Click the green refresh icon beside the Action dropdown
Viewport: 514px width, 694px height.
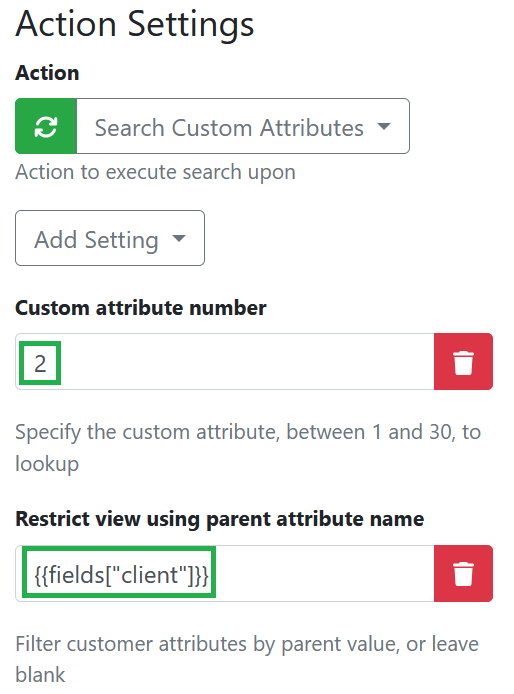click(x=46, y=126)
